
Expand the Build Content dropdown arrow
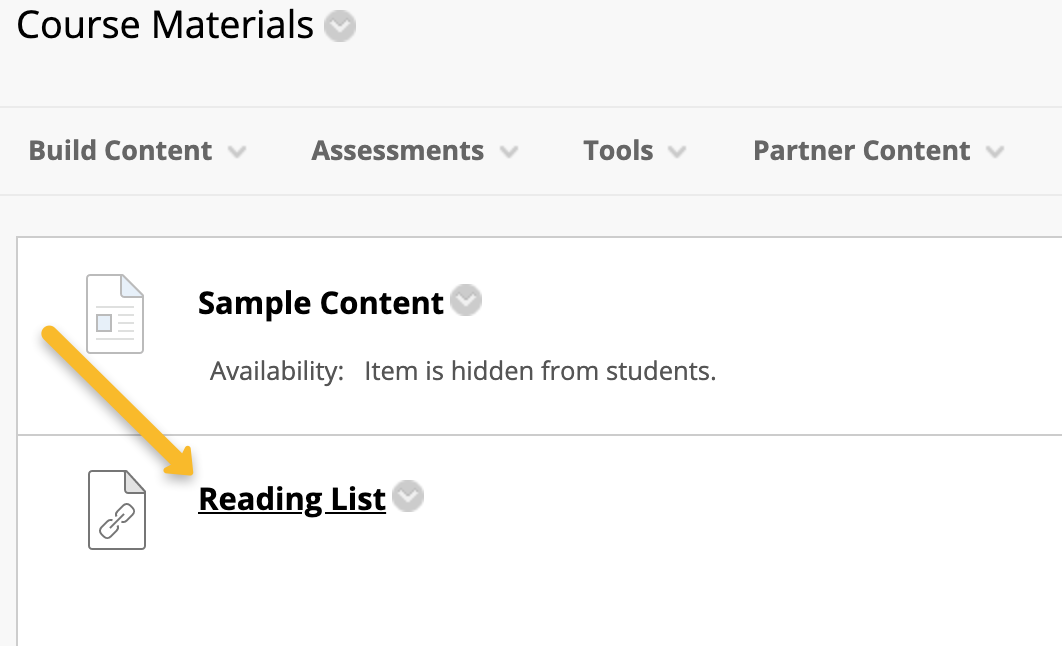[x=237, y=153]
